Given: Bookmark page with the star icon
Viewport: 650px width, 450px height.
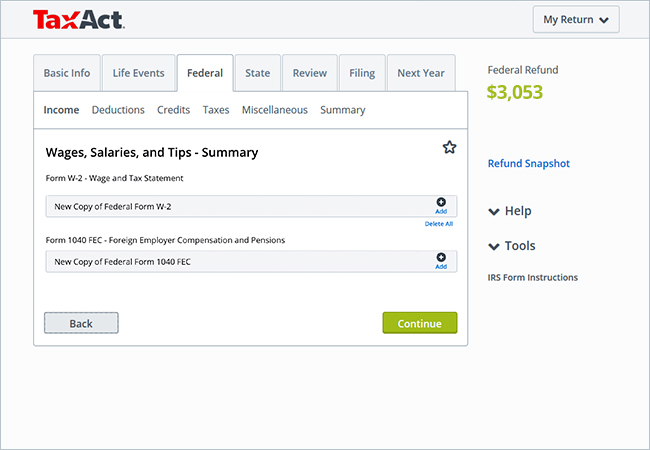Looking at the screenshot, I should [x=449, y=147].
